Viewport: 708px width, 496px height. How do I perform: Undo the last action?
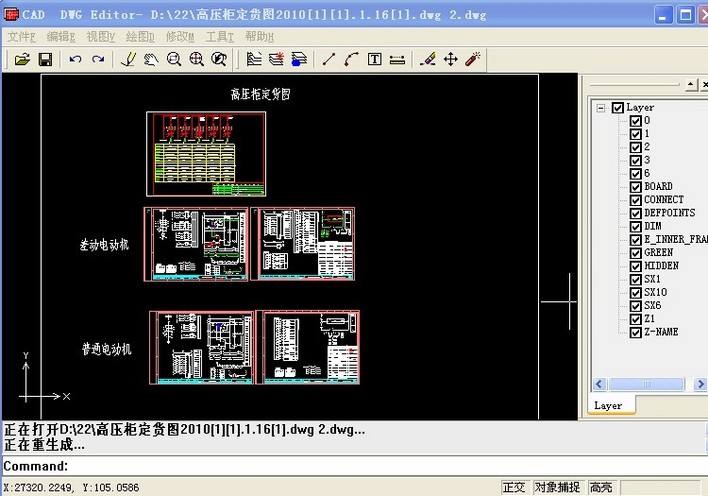[75, 59]
